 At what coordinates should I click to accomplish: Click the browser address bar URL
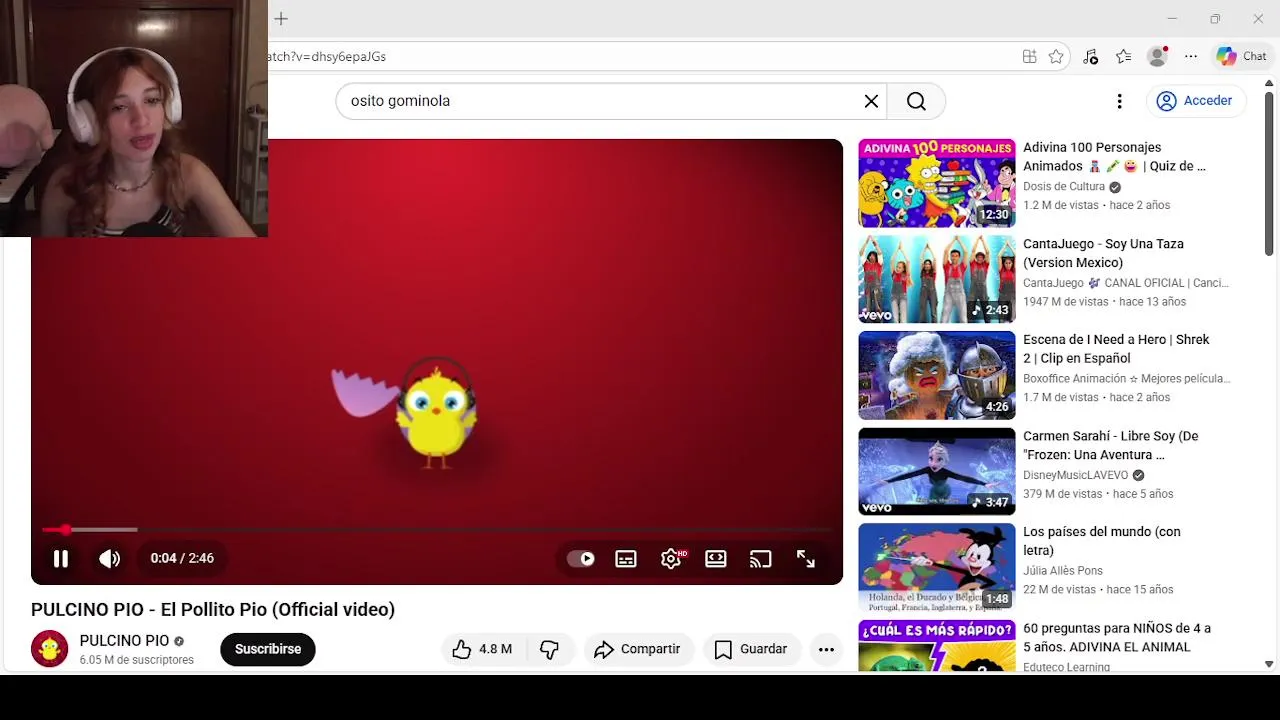coord(327,57)
